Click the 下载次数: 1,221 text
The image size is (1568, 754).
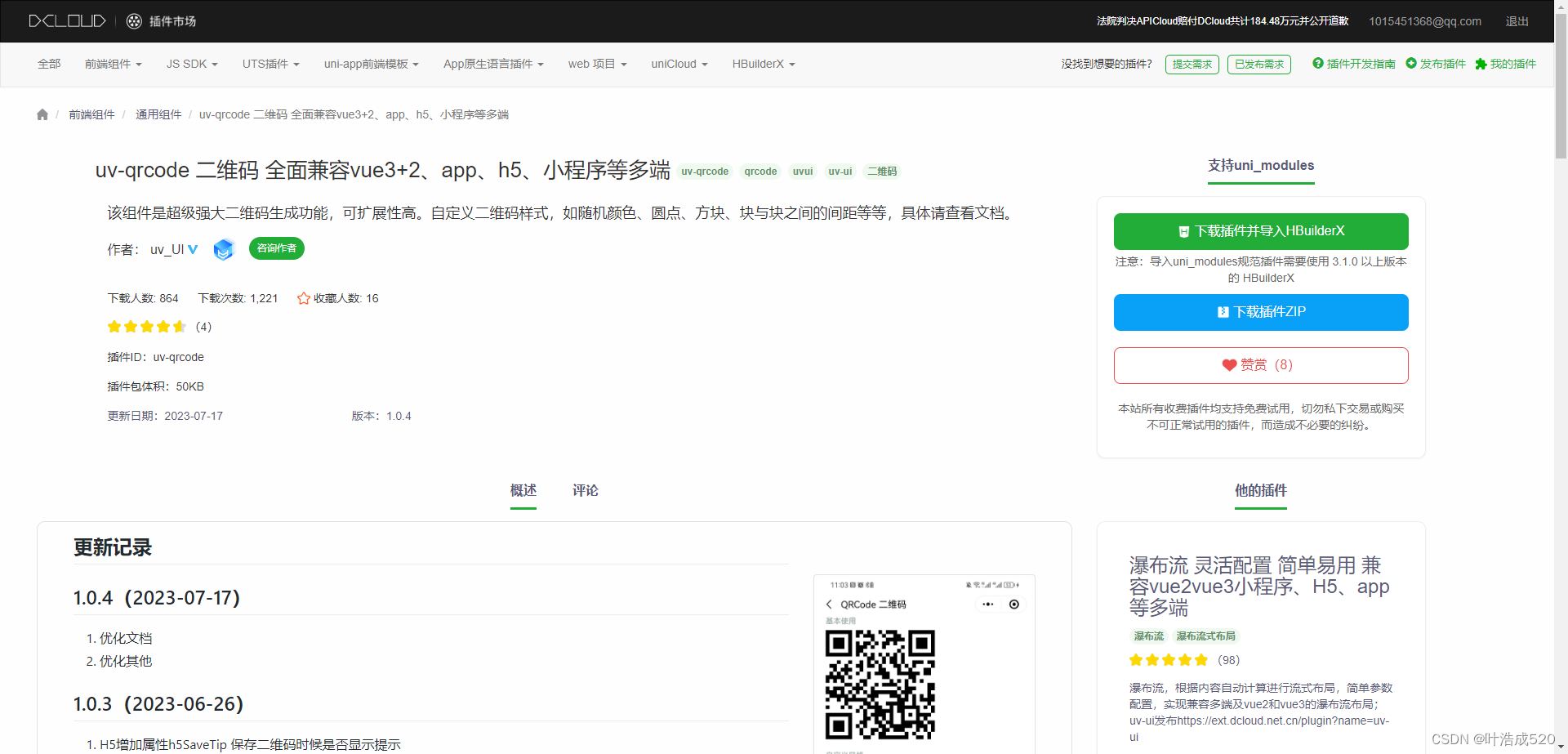[x=238, y=298]
